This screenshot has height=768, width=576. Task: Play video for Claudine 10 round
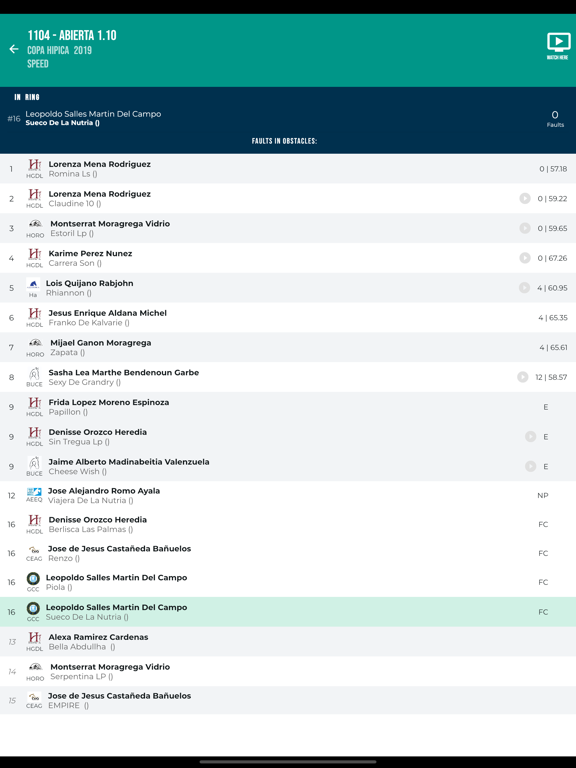tap(525, 198)
